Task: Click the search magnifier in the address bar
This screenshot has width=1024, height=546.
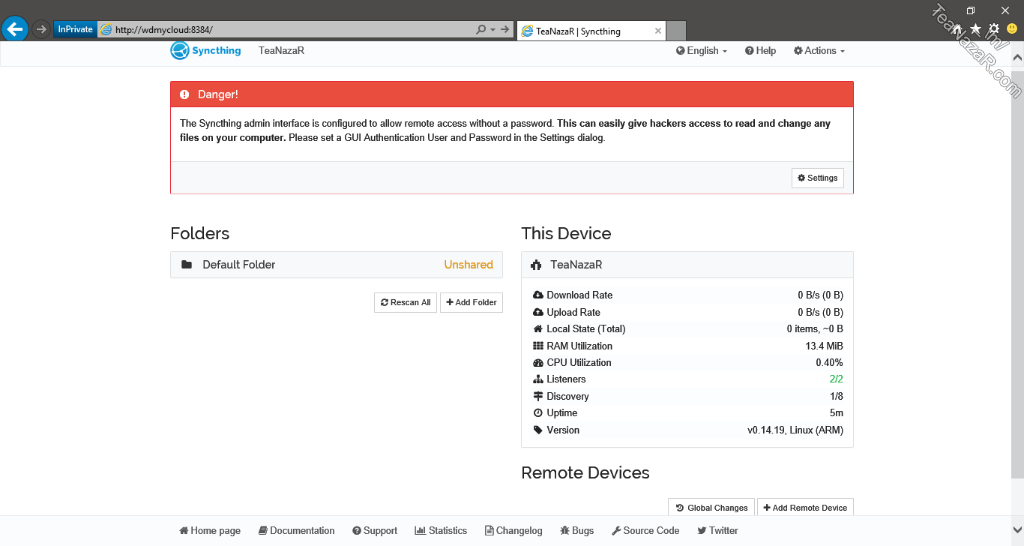Action: point(481,29)
